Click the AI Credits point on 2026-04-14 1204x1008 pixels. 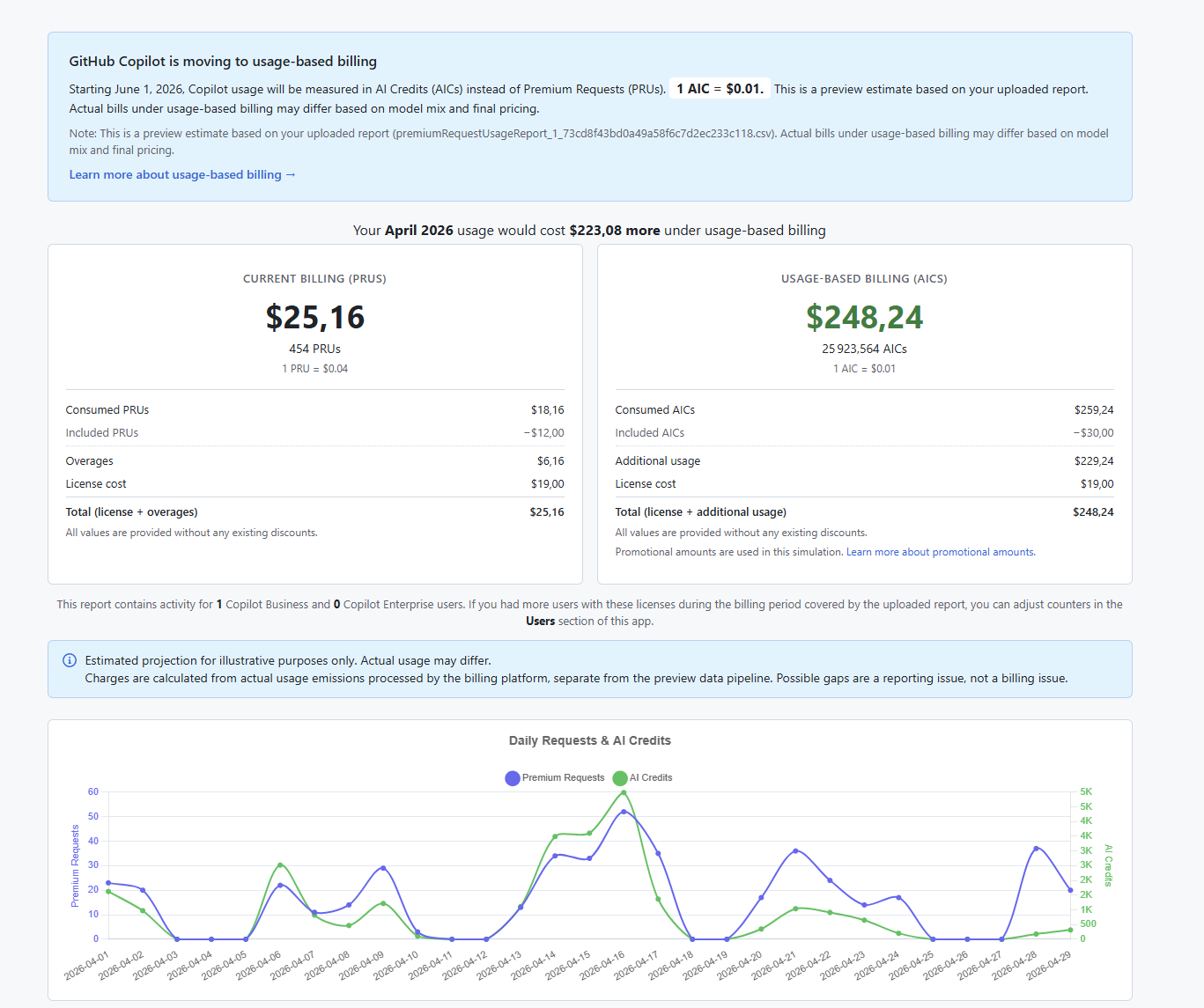click(555, 836)
